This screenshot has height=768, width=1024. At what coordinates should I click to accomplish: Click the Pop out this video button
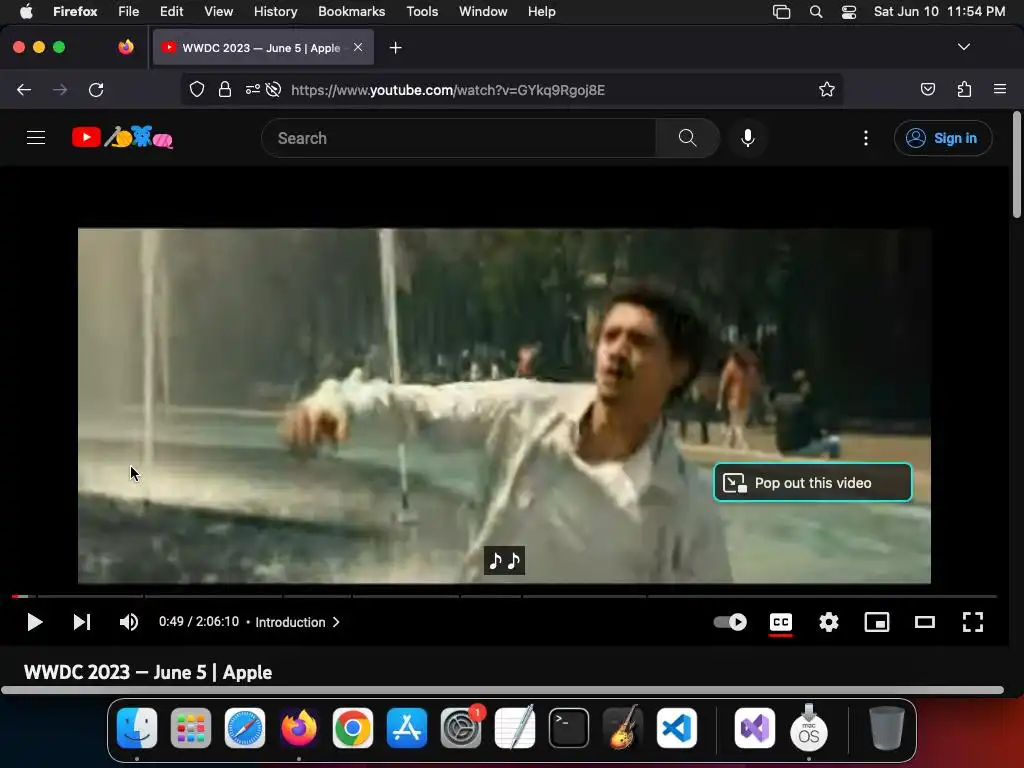tap(813, 483)
